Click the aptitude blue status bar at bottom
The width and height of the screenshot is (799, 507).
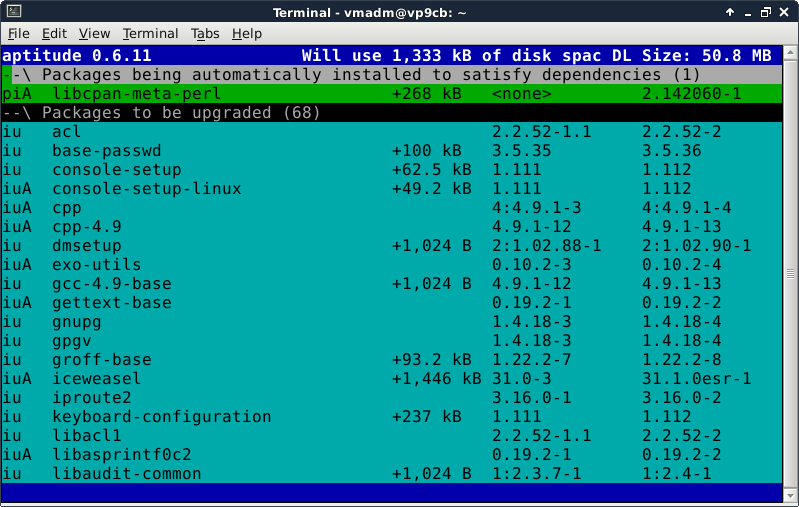coord(399,492)
